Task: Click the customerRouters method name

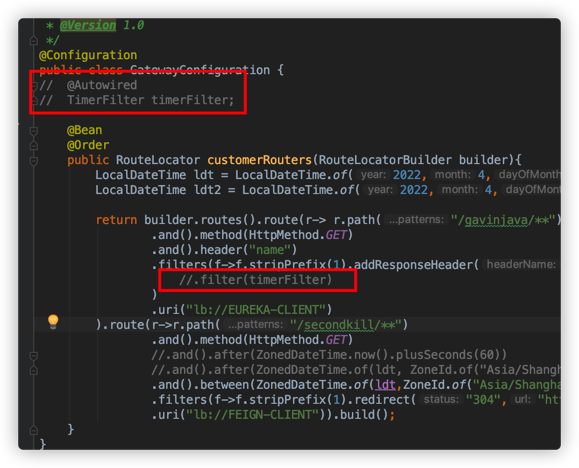Action: 259,160
